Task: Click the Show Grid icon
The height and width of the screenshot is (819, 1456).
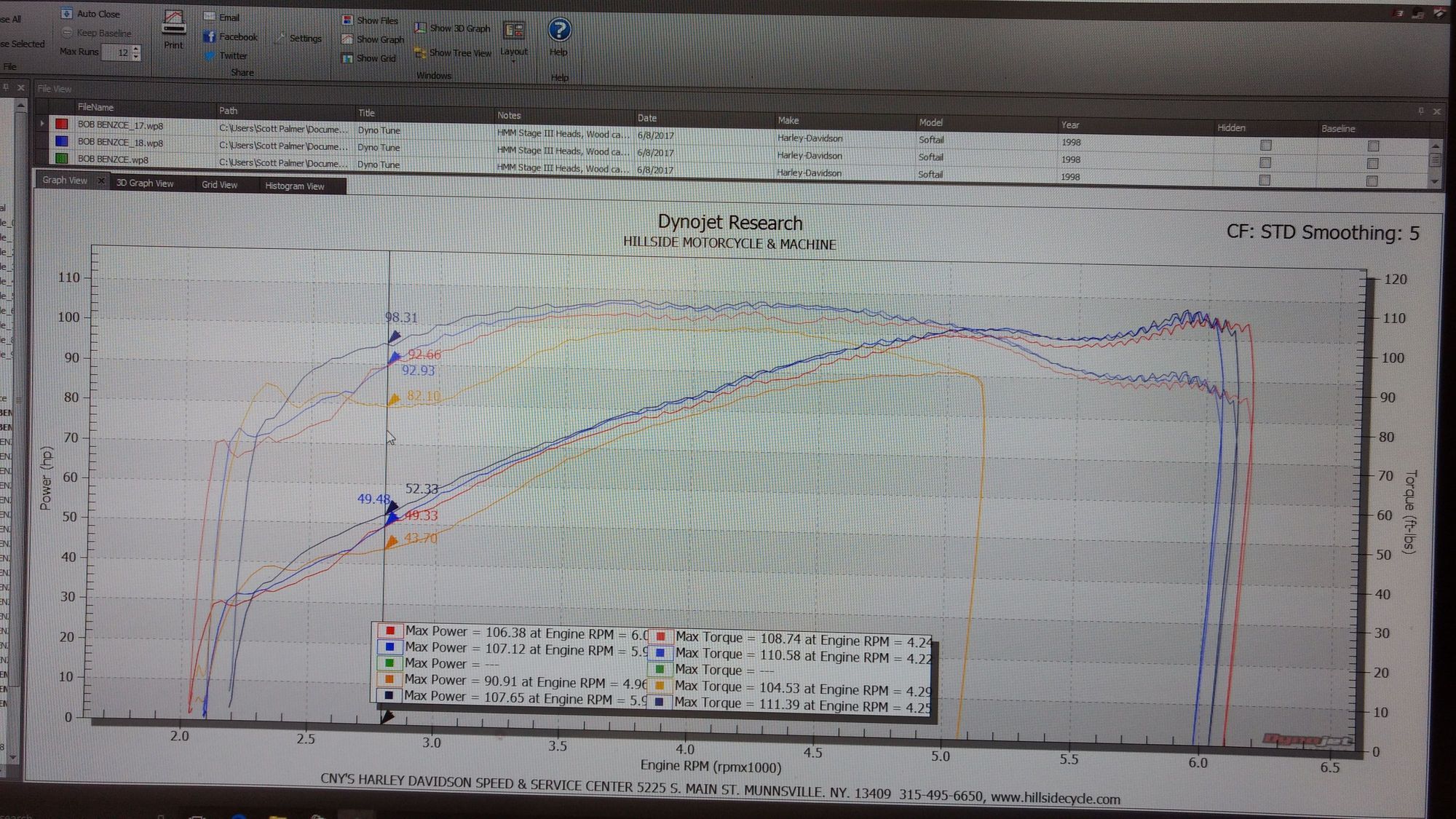Action: tap(347, 58)
